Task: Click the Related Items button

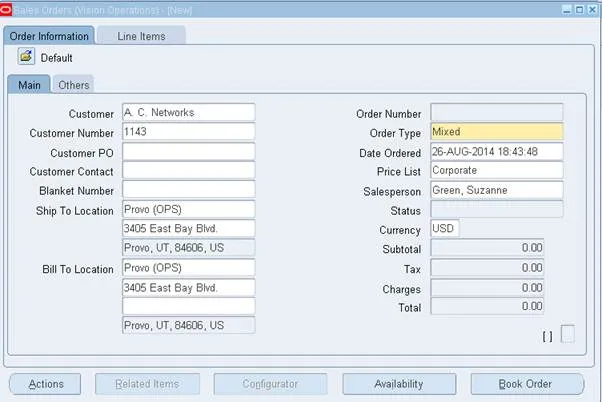Action: point(147,384)
